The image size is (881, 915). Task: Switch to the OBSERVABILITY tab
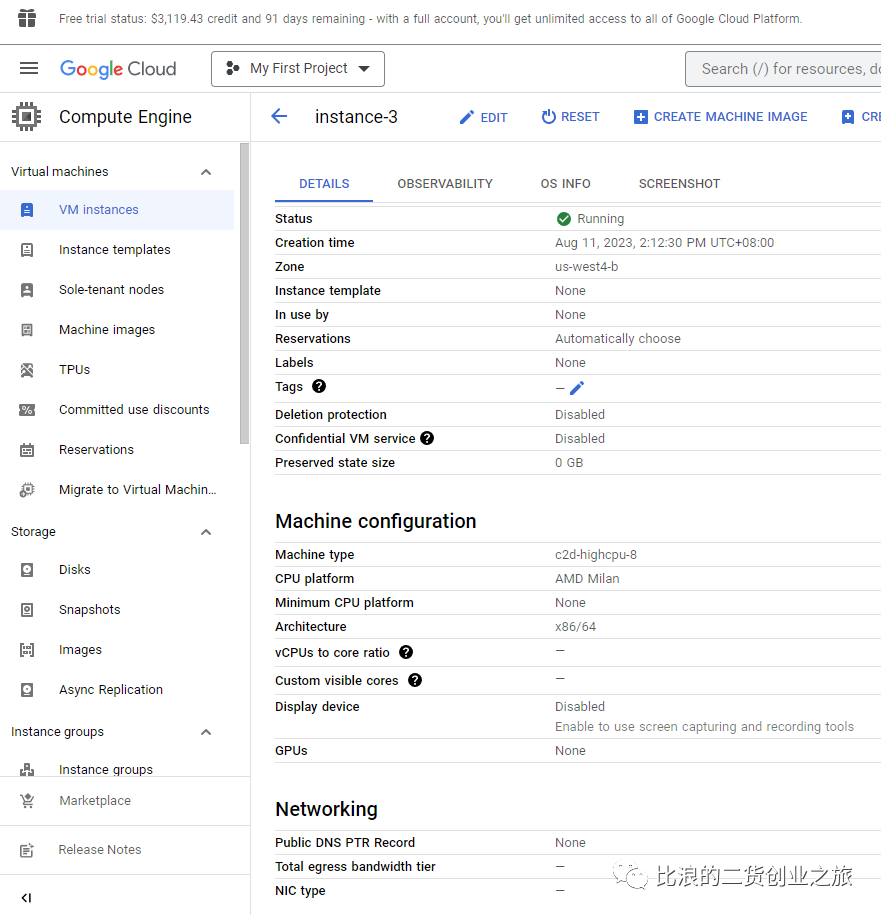[x=445, y=184]
